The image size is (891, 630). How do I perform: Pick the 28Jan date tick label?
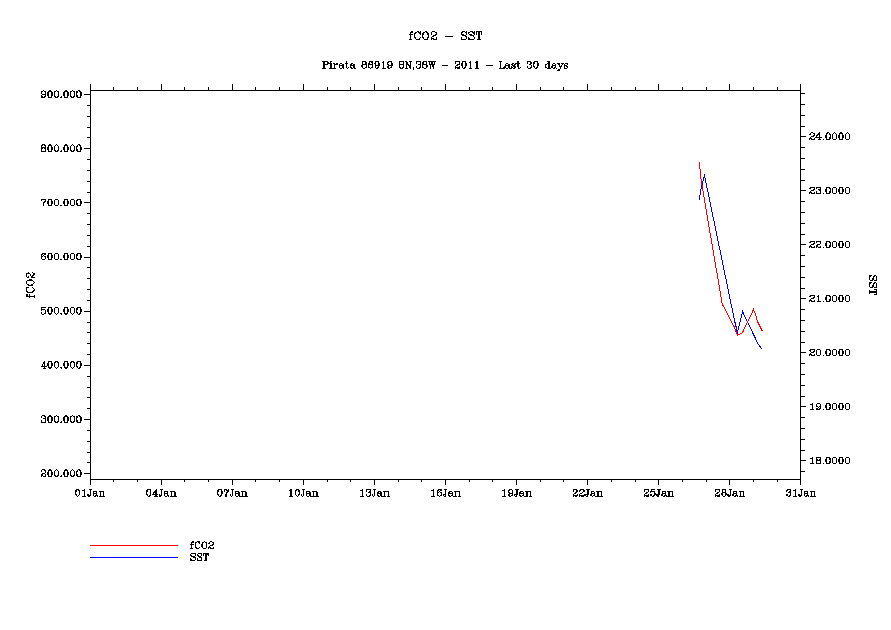[729, 493]
